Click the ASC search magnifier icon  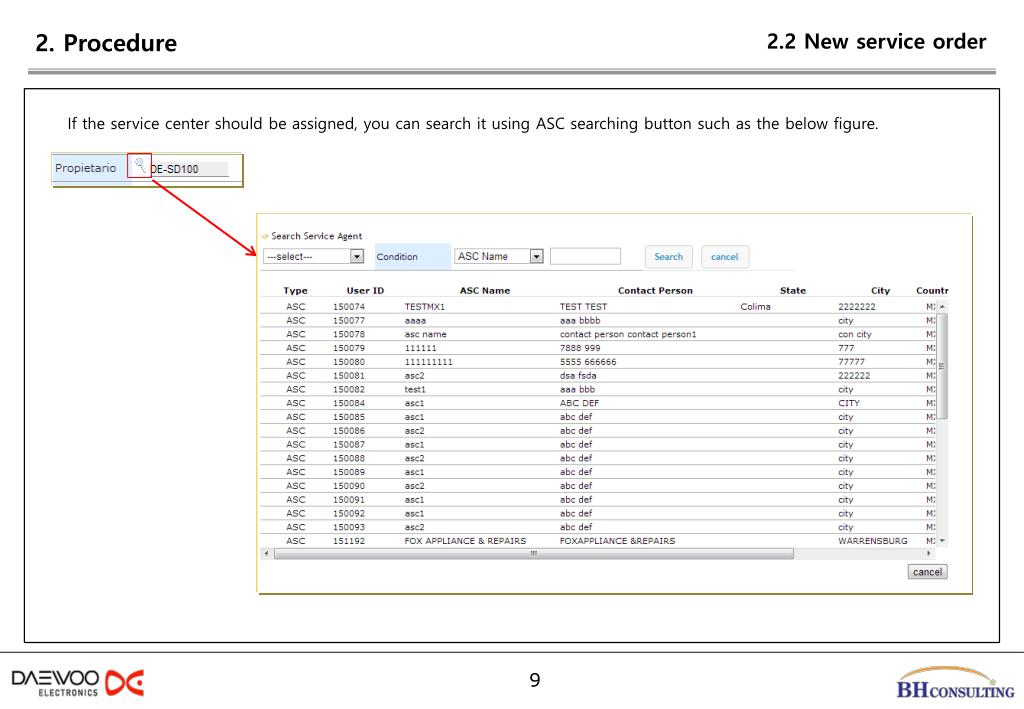[x=140, y=166]
